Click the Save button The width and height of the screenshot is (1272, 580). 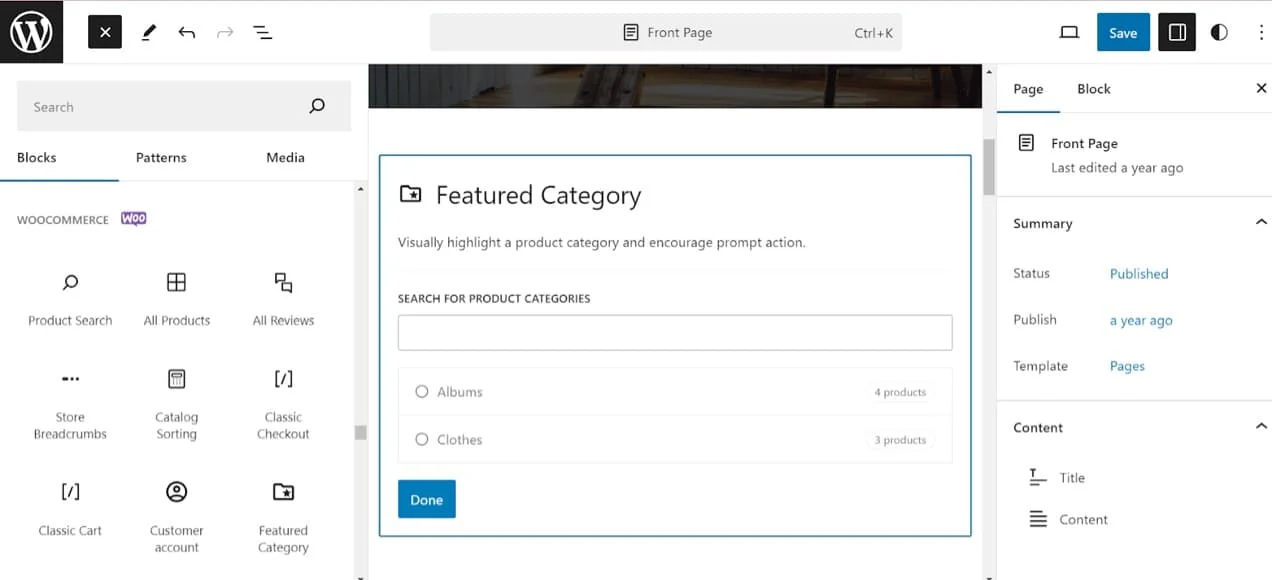pos(1123,32)
